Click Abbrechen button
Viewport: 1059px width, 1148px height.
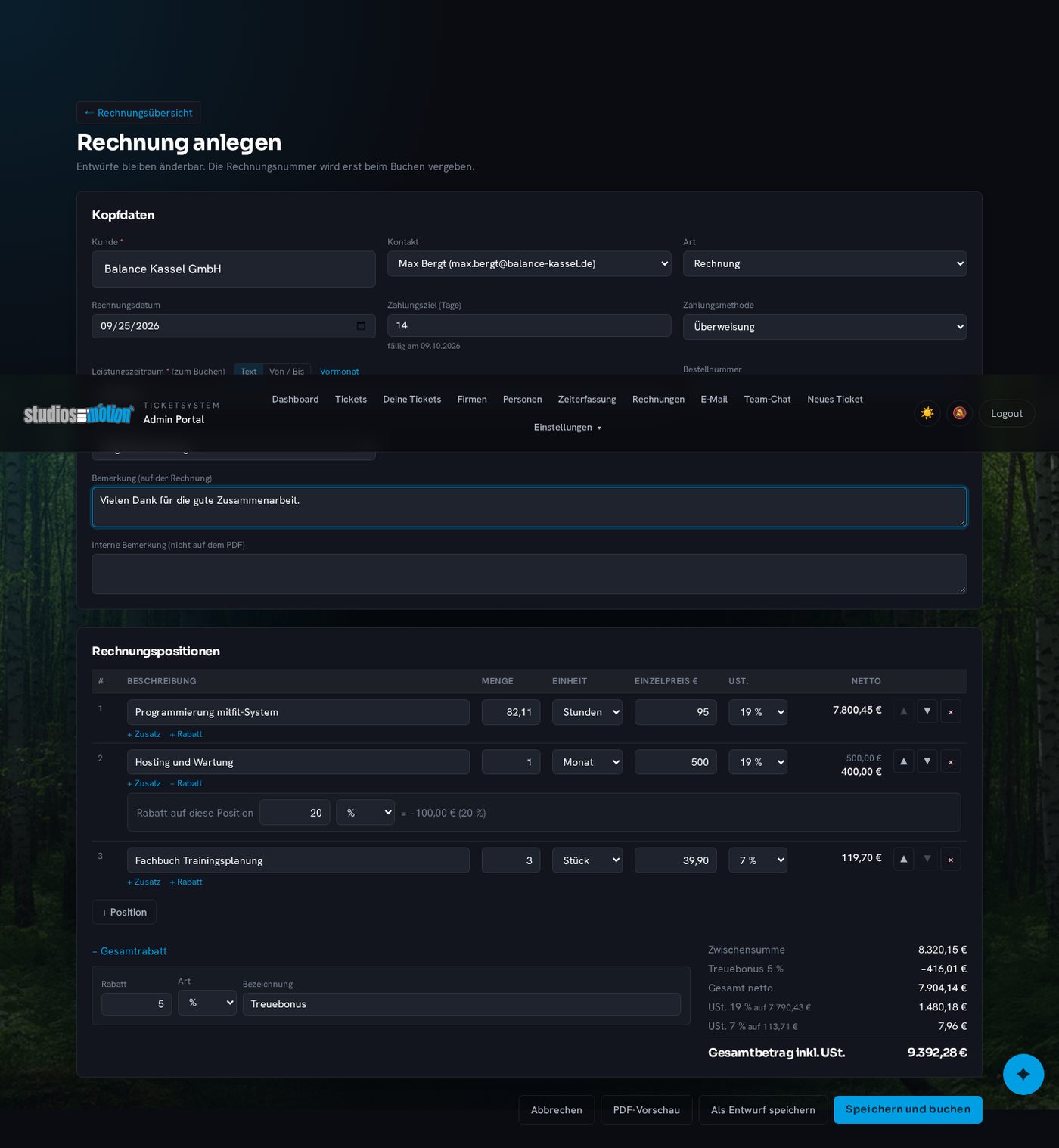pyautogui.click(x=556, y=1110)
